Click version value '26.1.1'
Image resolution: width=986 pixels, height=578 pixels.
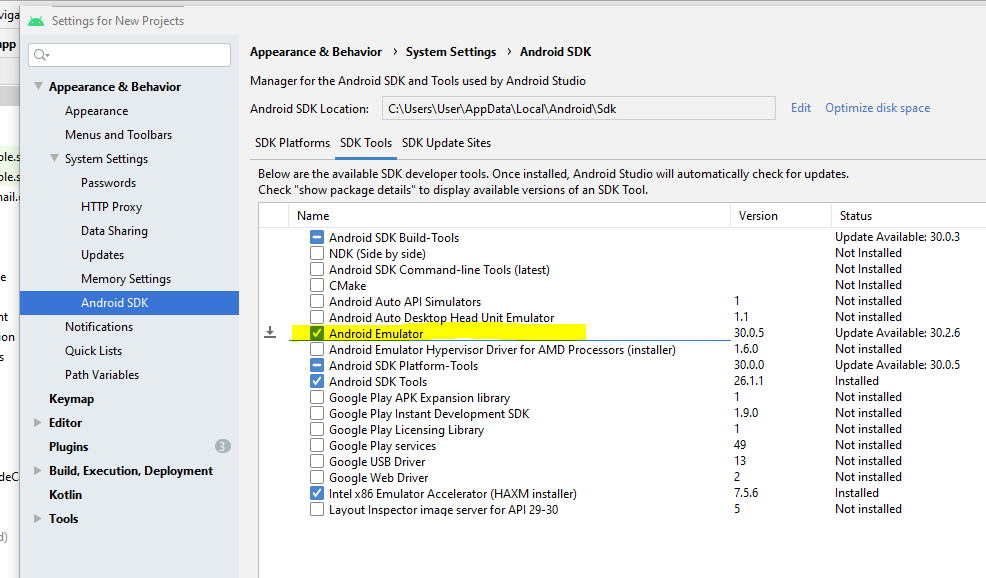coord(748,381)
